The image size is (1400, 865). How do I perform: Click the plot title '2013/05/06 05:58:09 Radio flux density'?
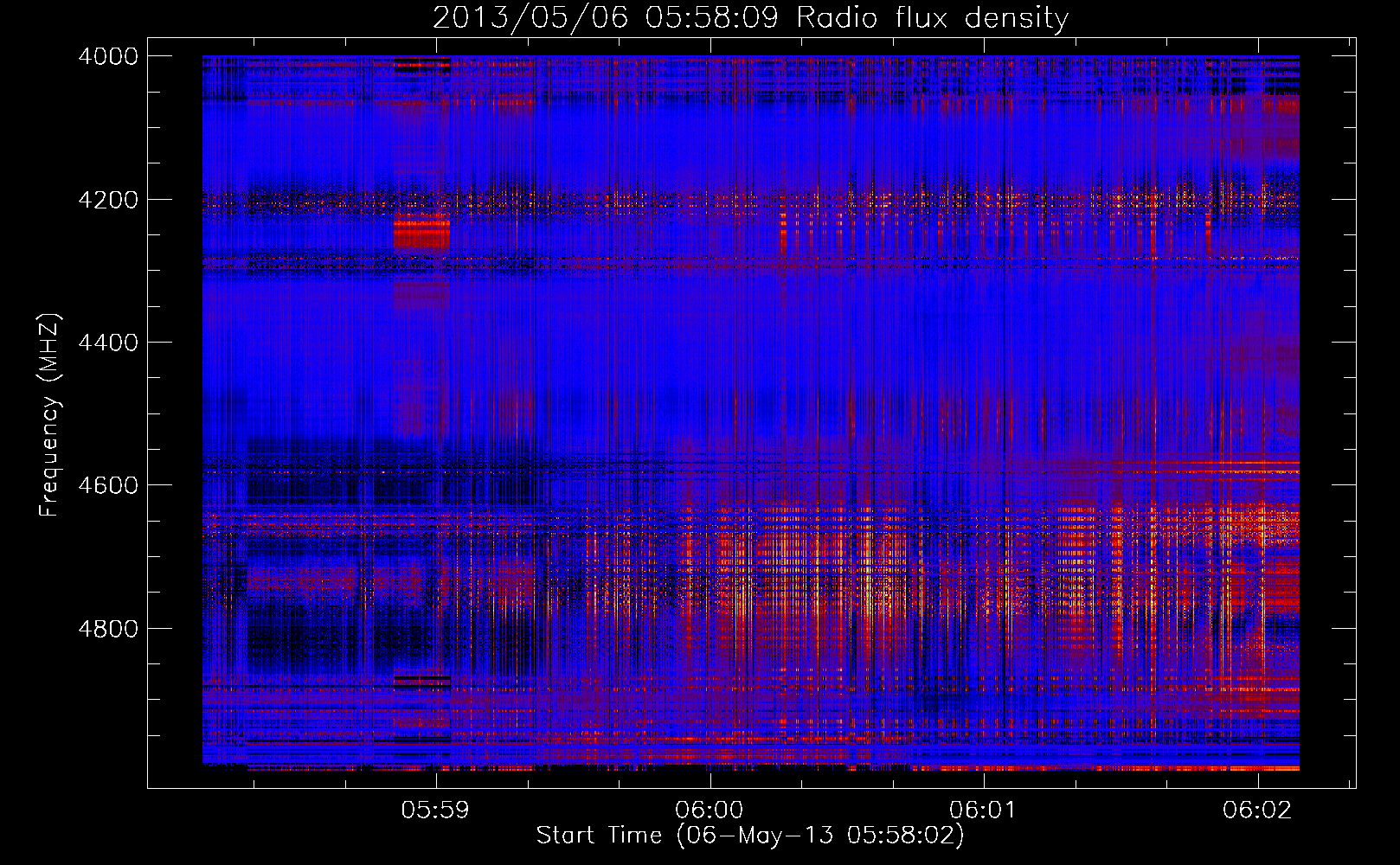pyautogui.click(x=750, y=17)
